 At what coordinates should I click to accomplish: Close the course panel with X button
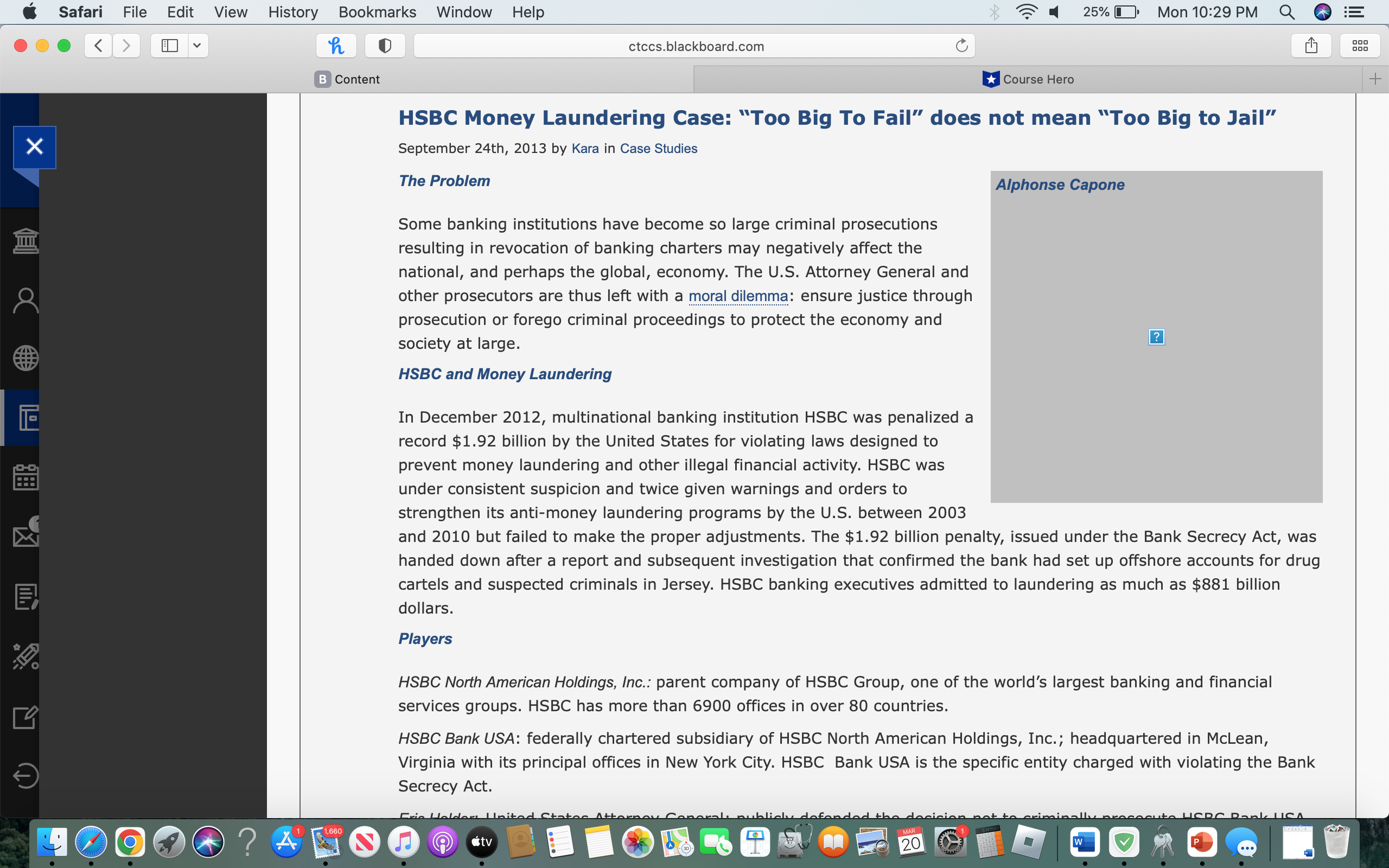[35, 147]
